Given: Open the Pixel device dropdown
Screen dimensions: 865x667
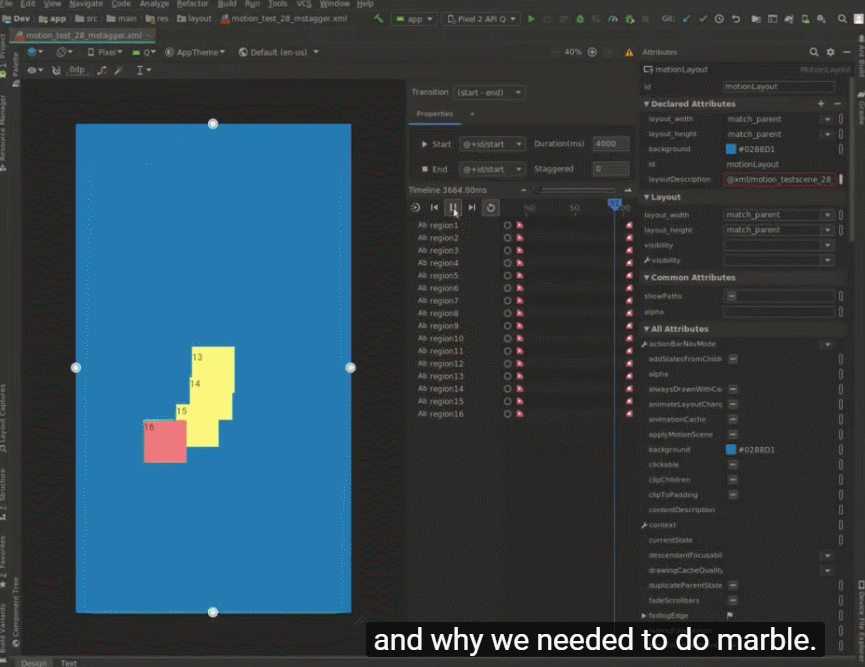Looking at the screenshot, I should click(105, 52).
